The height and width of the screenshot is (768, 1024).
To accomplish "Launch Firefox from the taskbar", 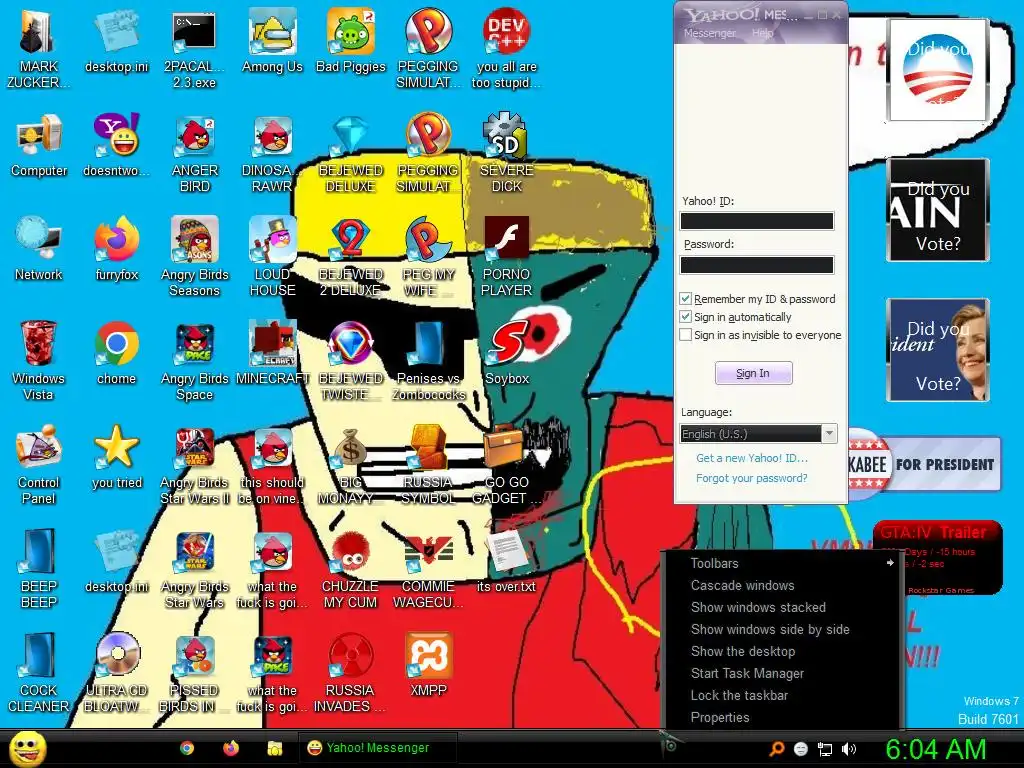I will click(x=231, y=748).
